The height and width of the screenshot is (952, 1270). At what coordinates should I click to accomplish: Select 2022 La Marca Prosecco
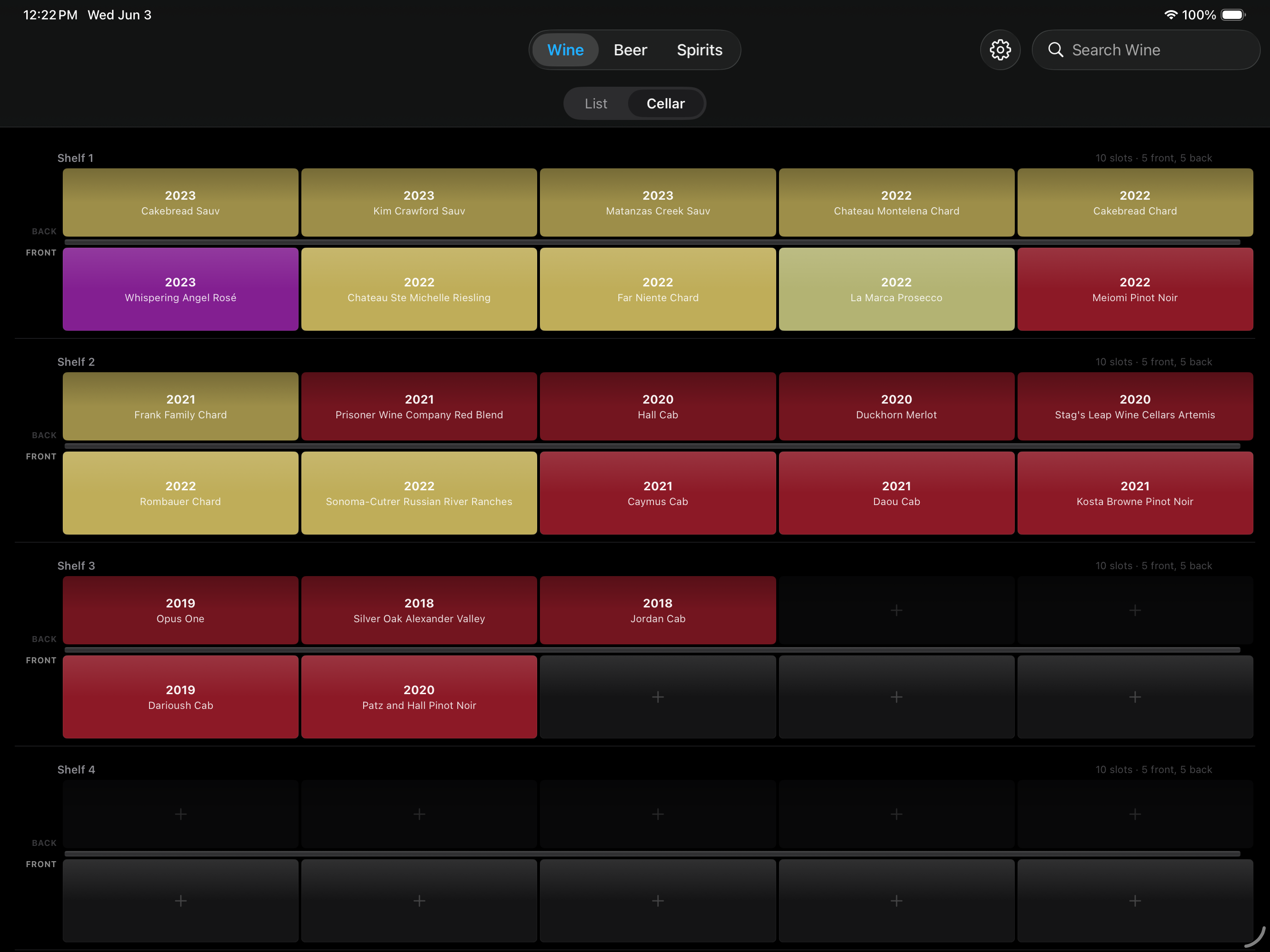coord(896,289)
